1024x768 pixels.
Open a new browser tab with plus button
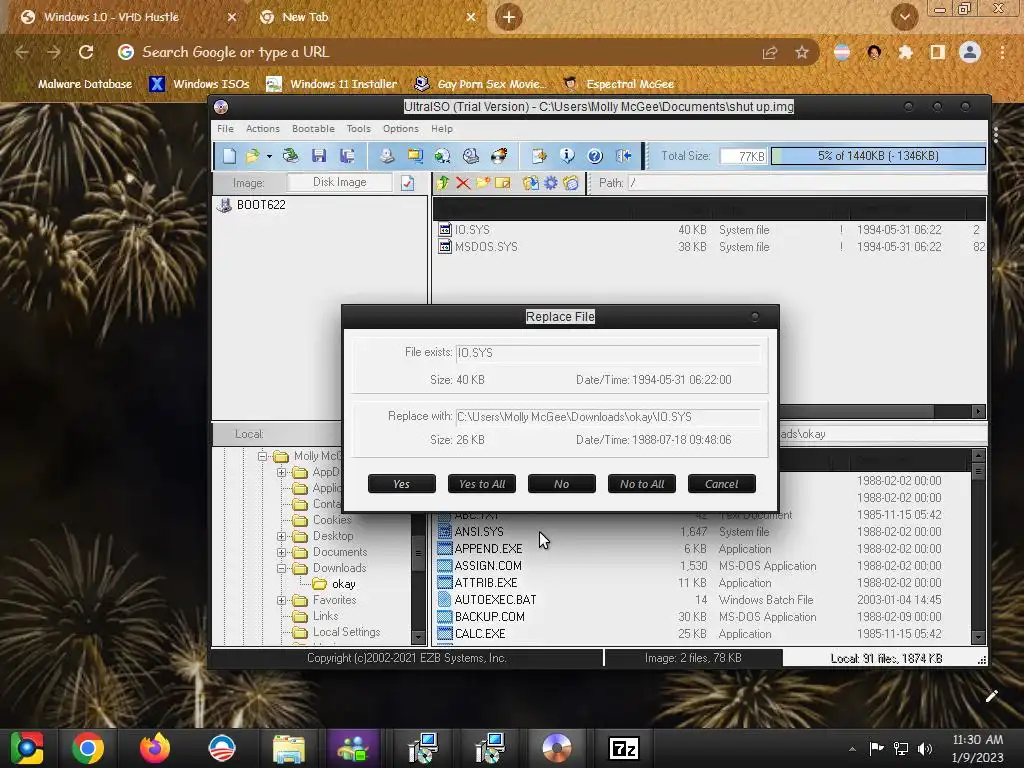(509, 17)
